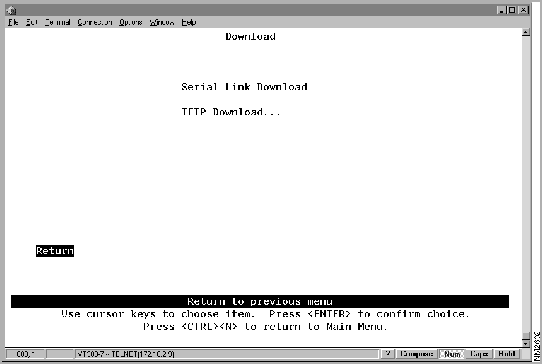Click the Num status indicator

(452, 354)
